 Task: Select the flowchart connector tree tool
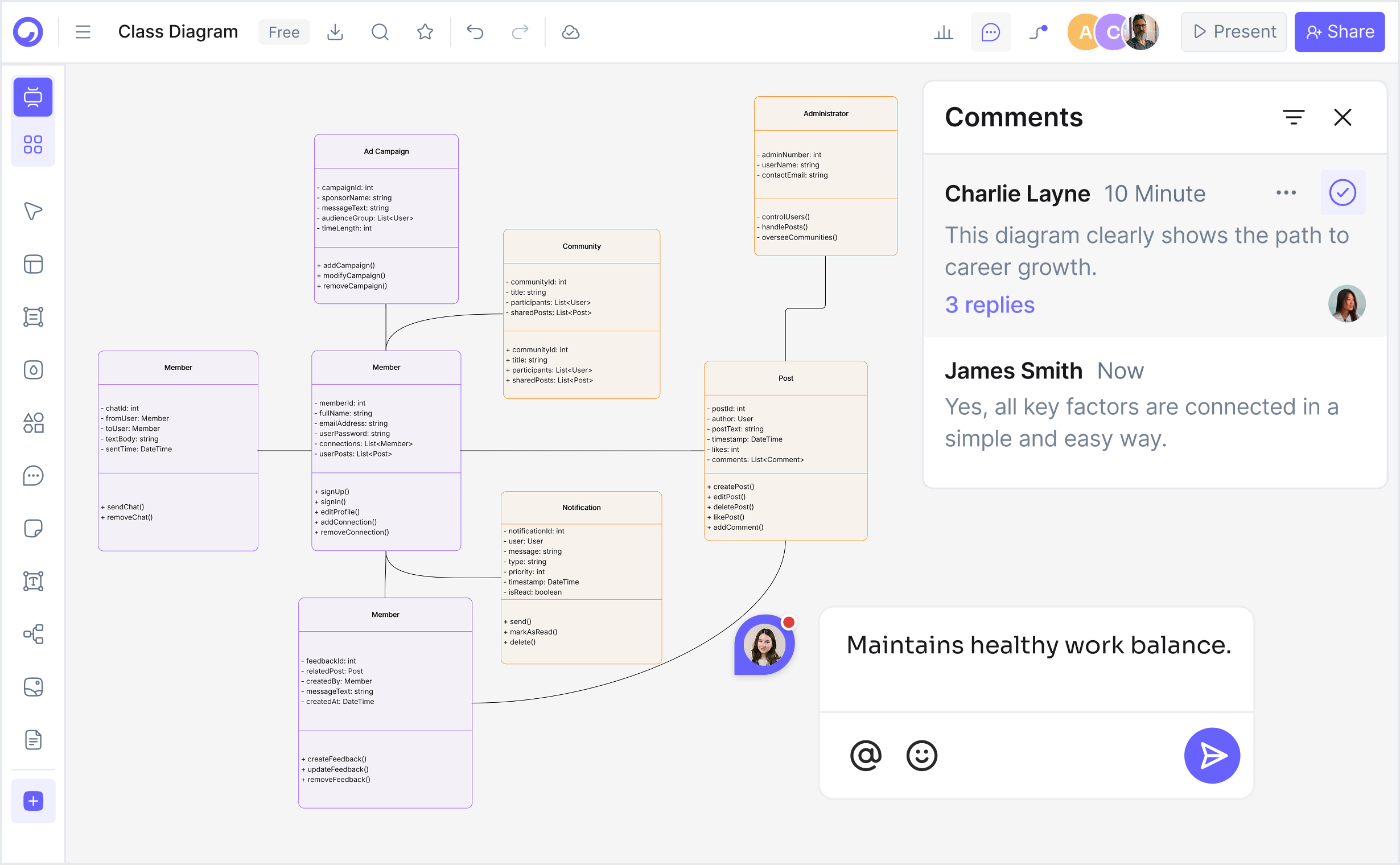(33, 635)
